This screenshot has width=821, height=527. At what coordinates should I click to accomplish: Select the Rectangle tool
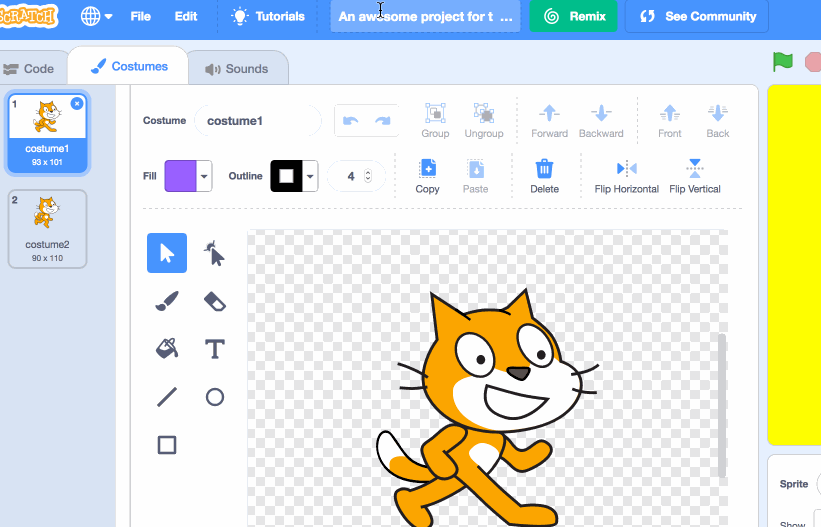(167, 445)
